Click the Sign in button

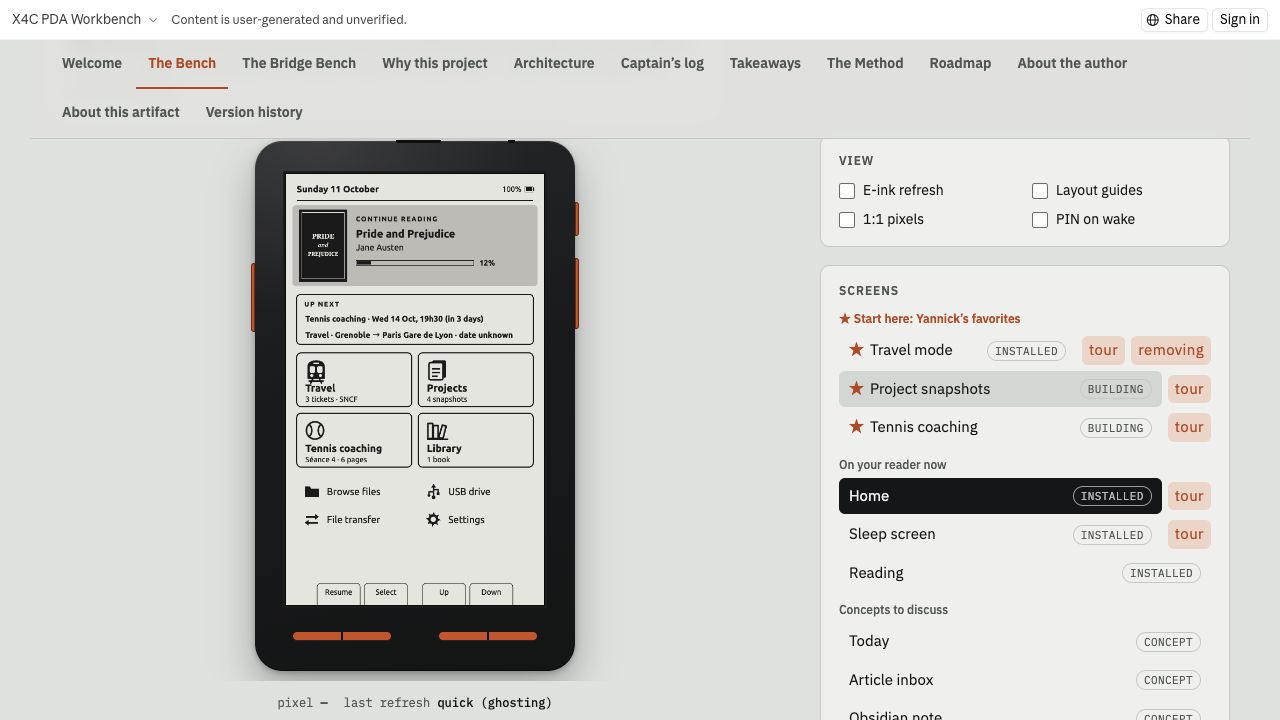coord(1239,20)
